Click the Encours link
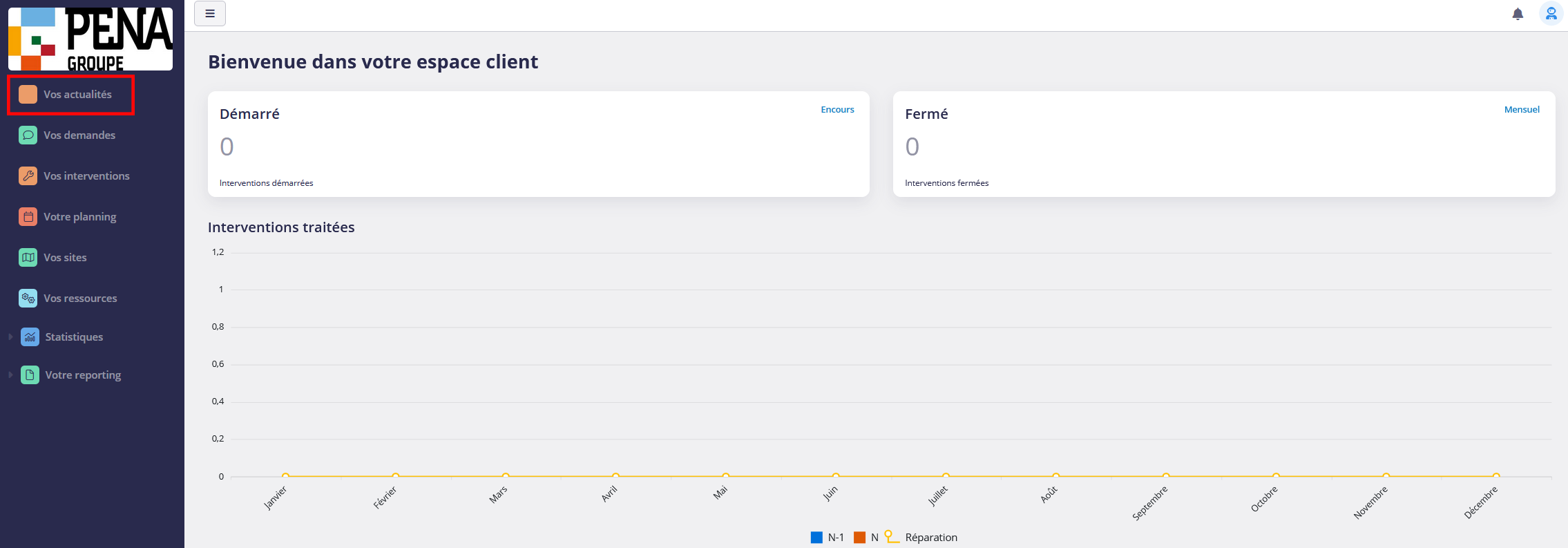The height and width of the screenshot is (548, 1568). [x=837, y=109]
